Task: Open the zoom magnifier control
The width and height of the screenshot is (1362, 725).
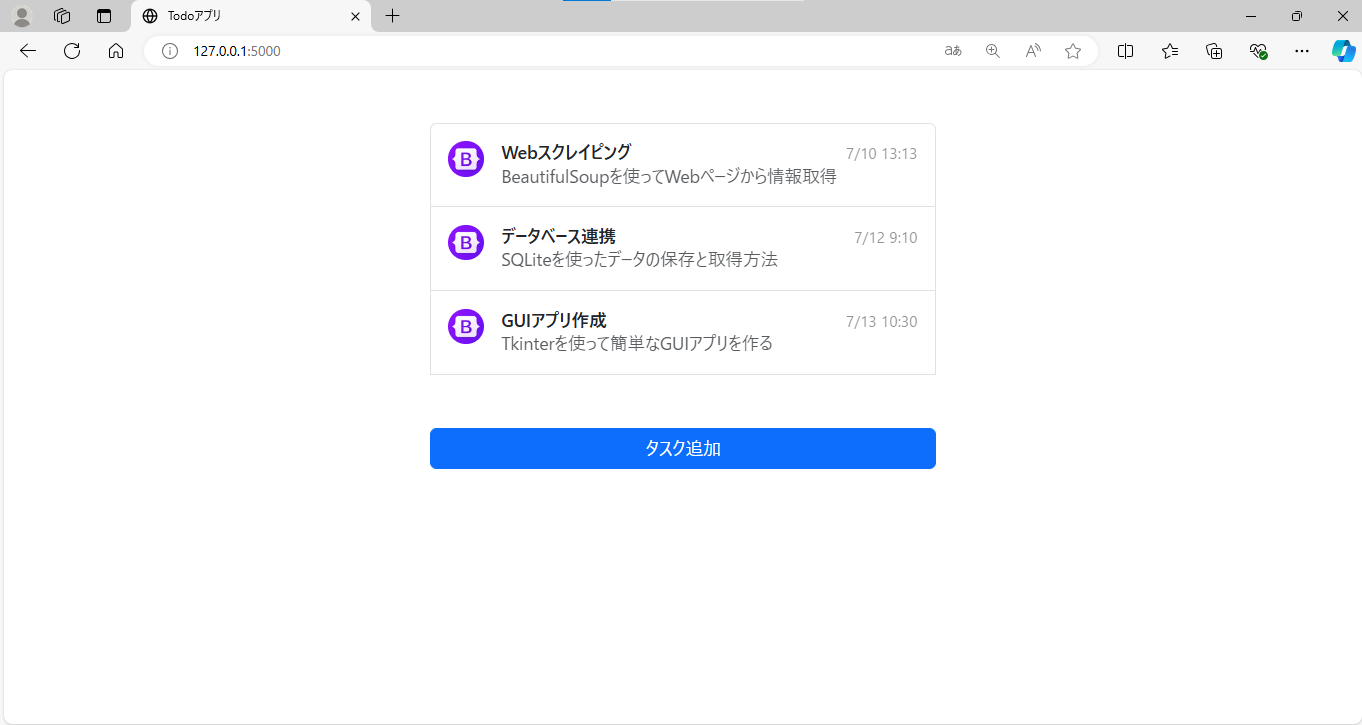Action: click(992, 50)
